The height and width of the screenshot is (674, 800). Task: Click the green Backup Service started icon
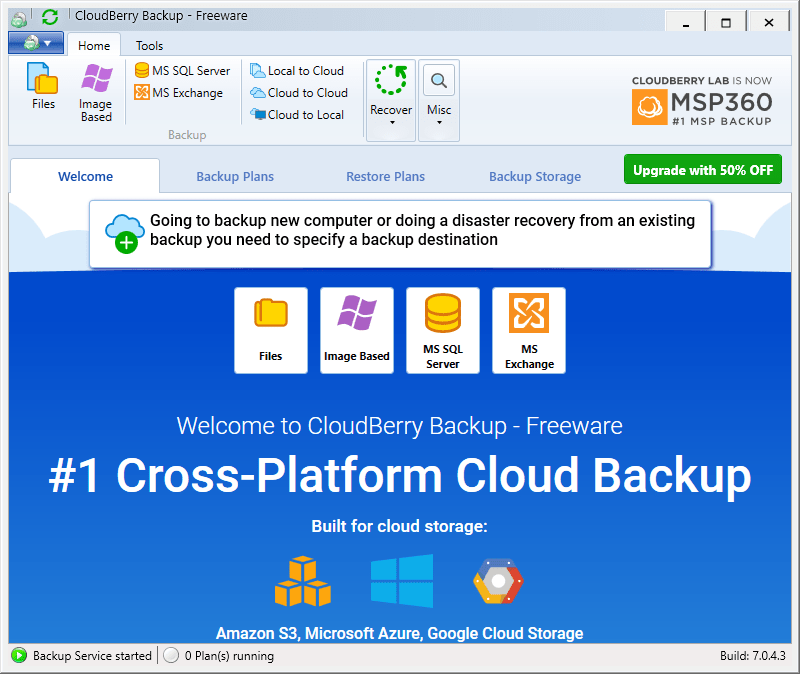point(19,656)
